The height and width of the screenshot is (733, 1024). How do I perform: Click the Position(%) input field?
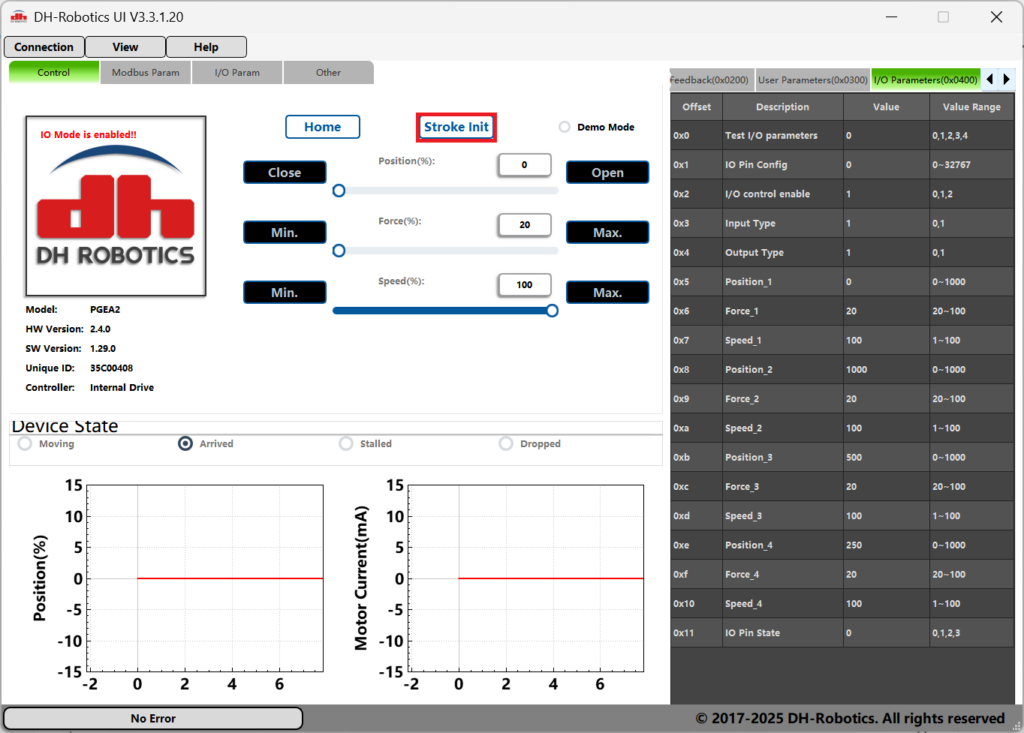[x=524, y=165]
